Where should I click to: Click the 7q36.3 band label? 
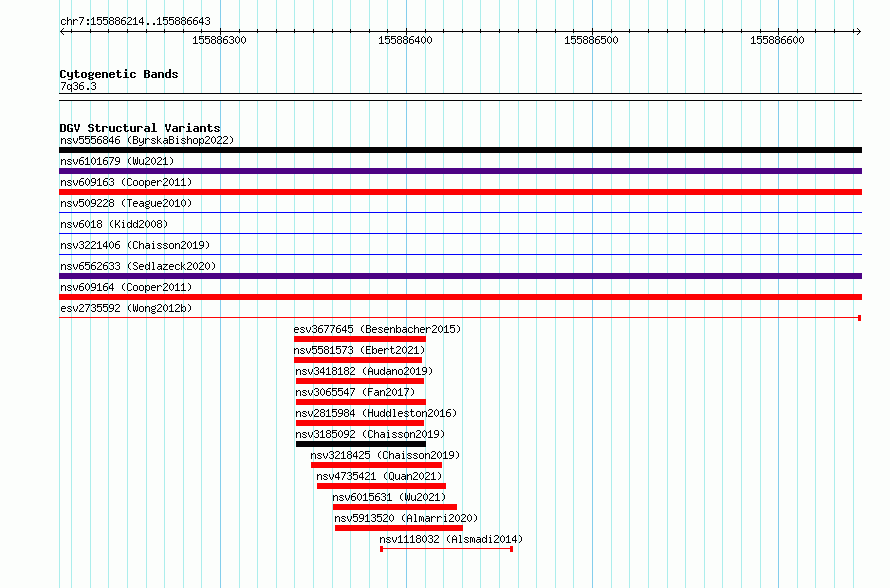pyautogui.click(x=78, y=86)
